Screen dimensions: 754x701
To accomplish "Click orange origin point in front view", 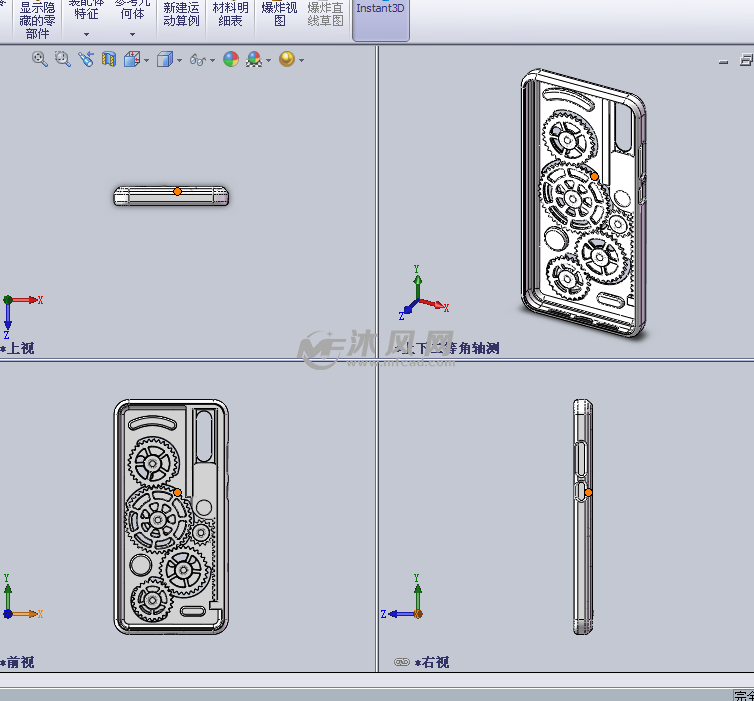I will (177, 492).
